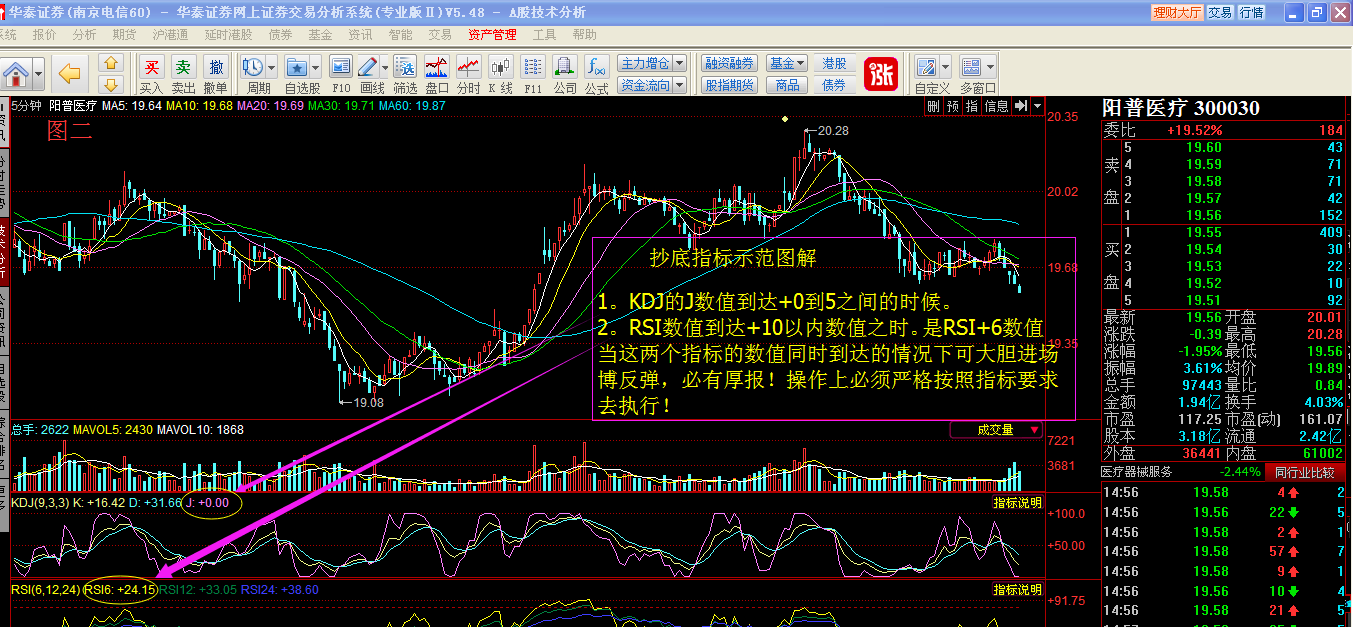
Task: Open dropdown arrow beside chart collapse icon
Action: click(1038, 105)
